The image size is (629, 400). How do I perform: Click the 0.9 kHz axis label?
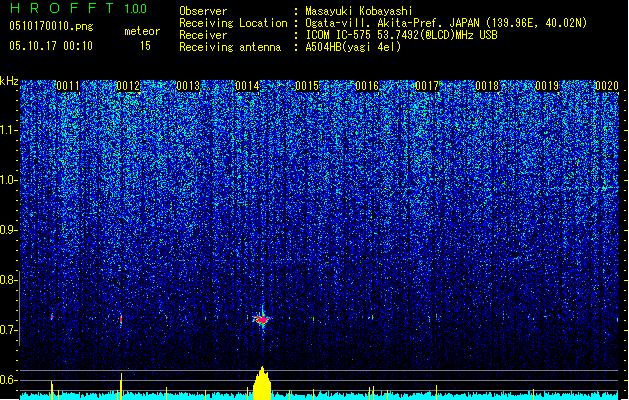(x=8, y=230)
